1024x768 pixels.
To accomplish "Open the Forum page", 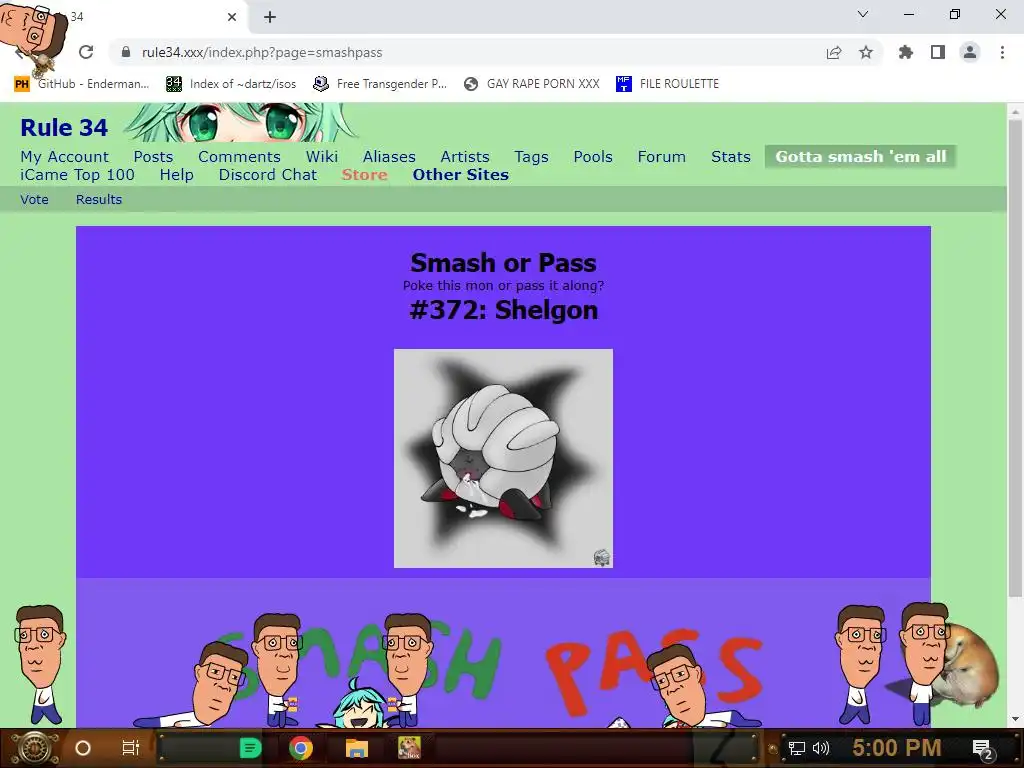I will [x=662, y=157].
